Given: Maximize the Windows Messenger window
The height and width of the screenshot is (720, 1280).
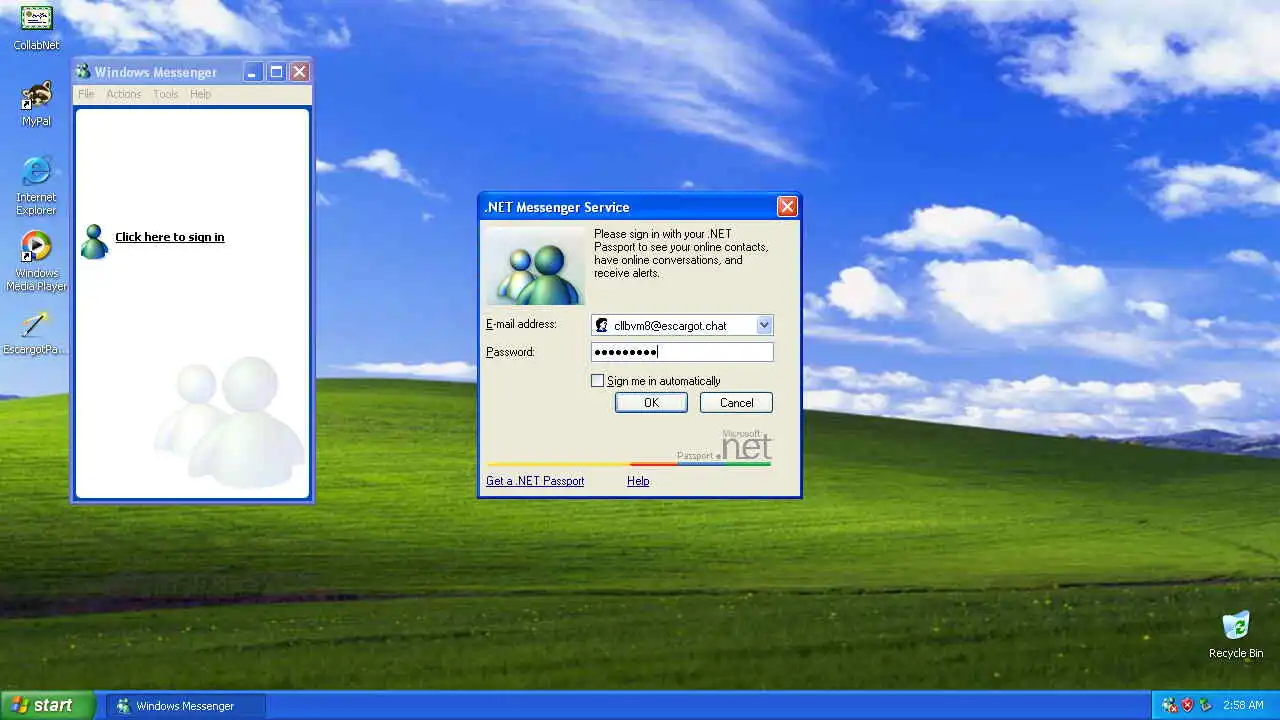Looking at the screenshot, I should [276, 72].
